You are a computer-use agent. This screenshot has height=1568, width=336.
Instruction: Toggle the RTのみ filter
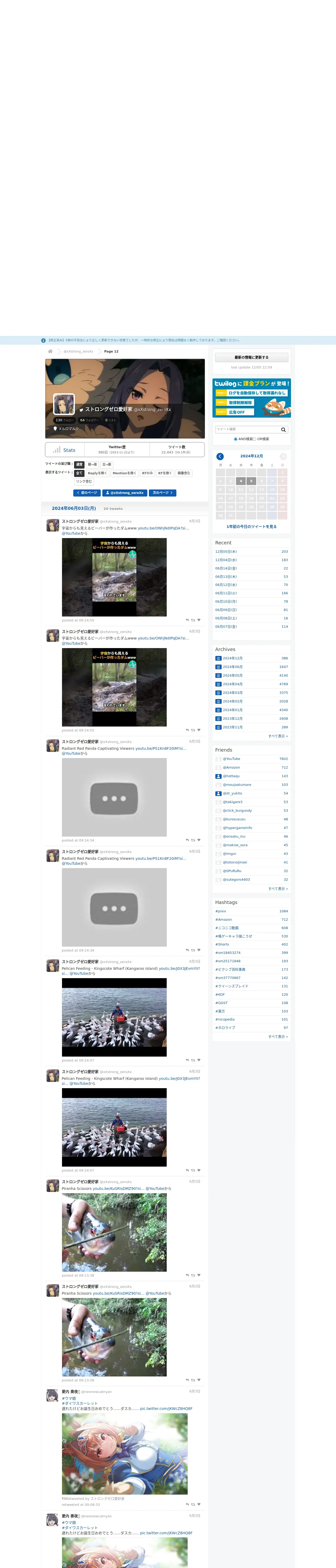[x=148, y=473]
